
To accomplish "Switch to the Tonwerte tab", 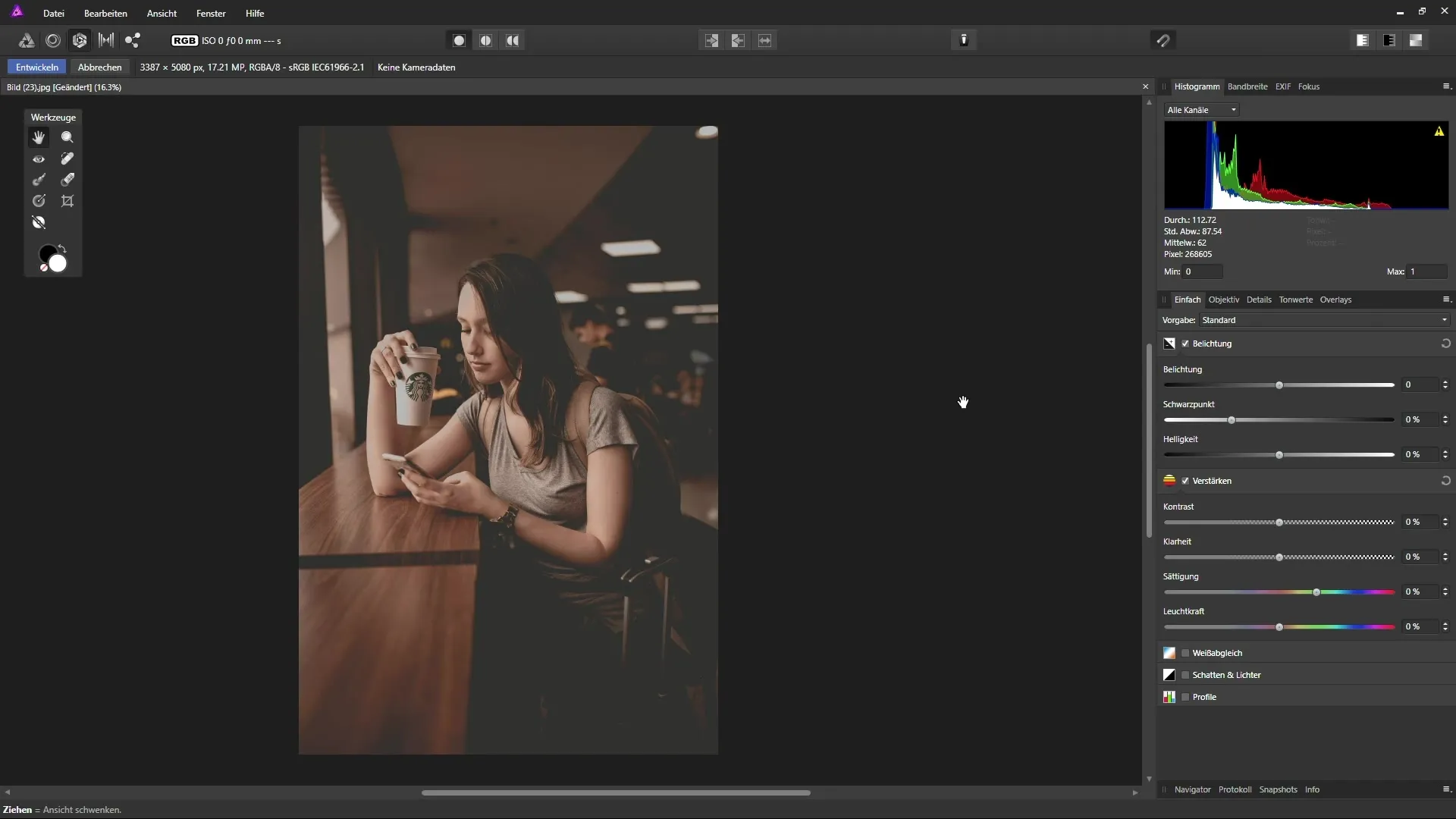I will click(1296, 300).
